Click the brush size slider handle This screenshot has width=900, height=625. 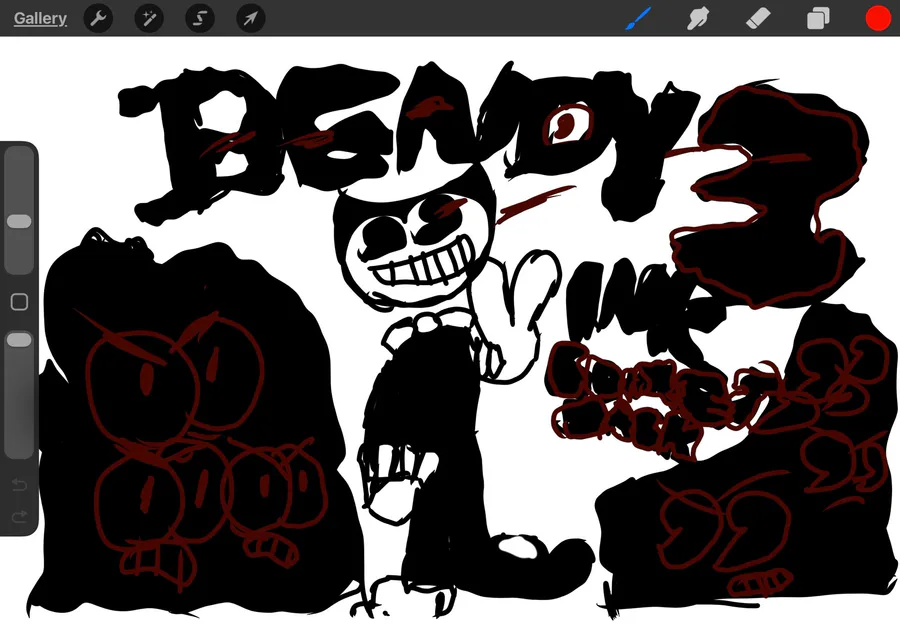[x=19, y=222]
